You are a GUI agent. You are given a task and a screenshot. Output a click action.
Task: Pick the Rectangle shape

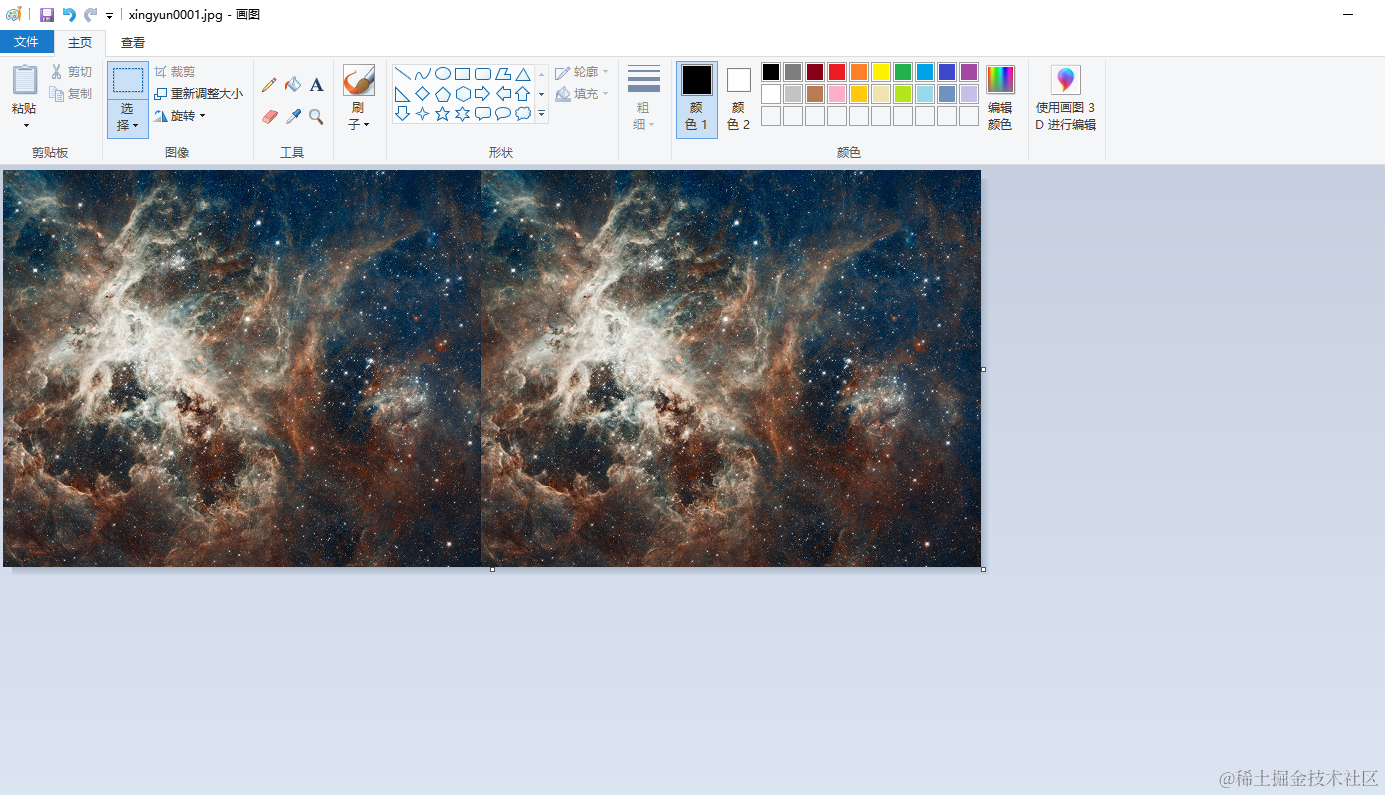pos(462,74)
